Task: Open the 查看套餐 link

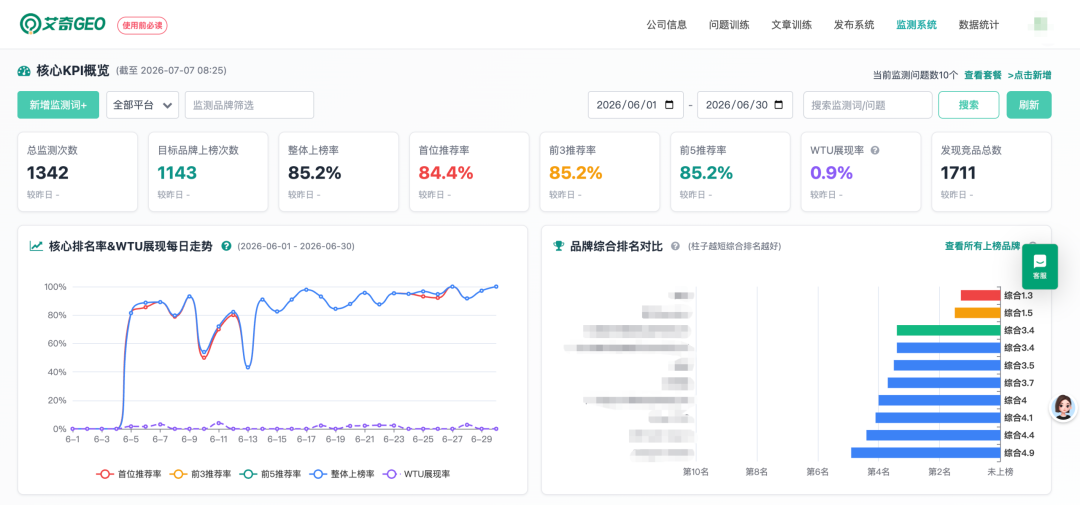Action: coord(983,75)
